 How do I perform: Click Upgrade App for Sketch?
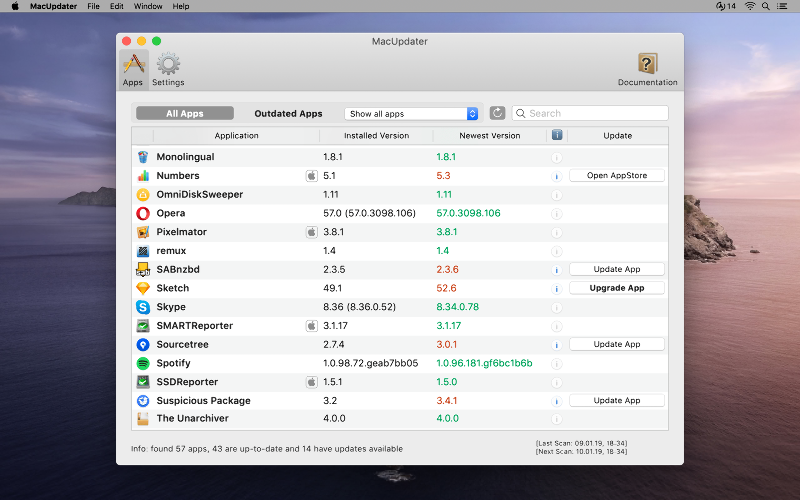pos(617,288)
